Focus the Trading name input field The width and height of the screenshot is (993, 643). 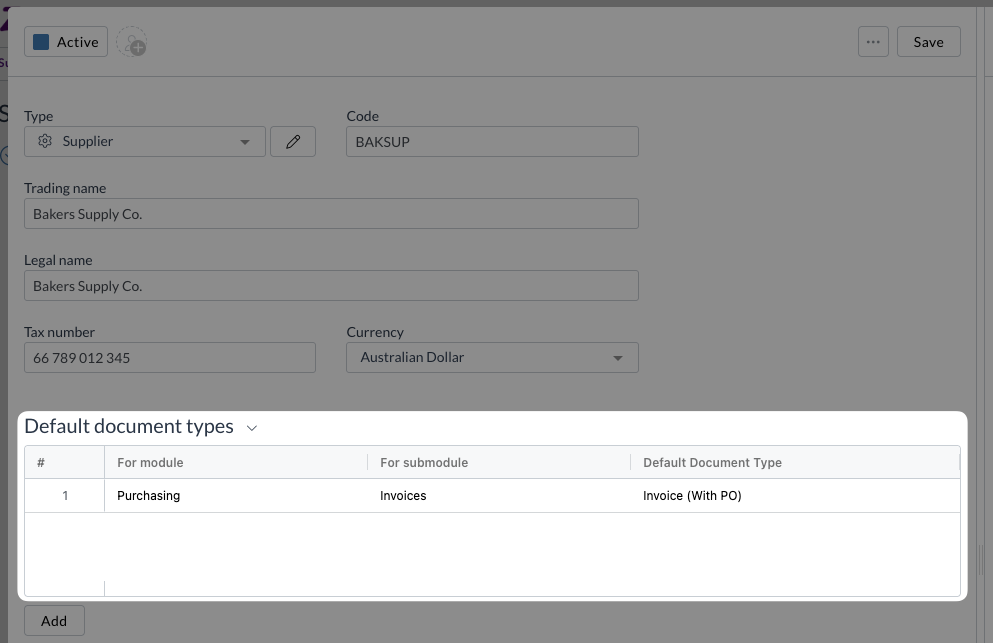point(330,214)
